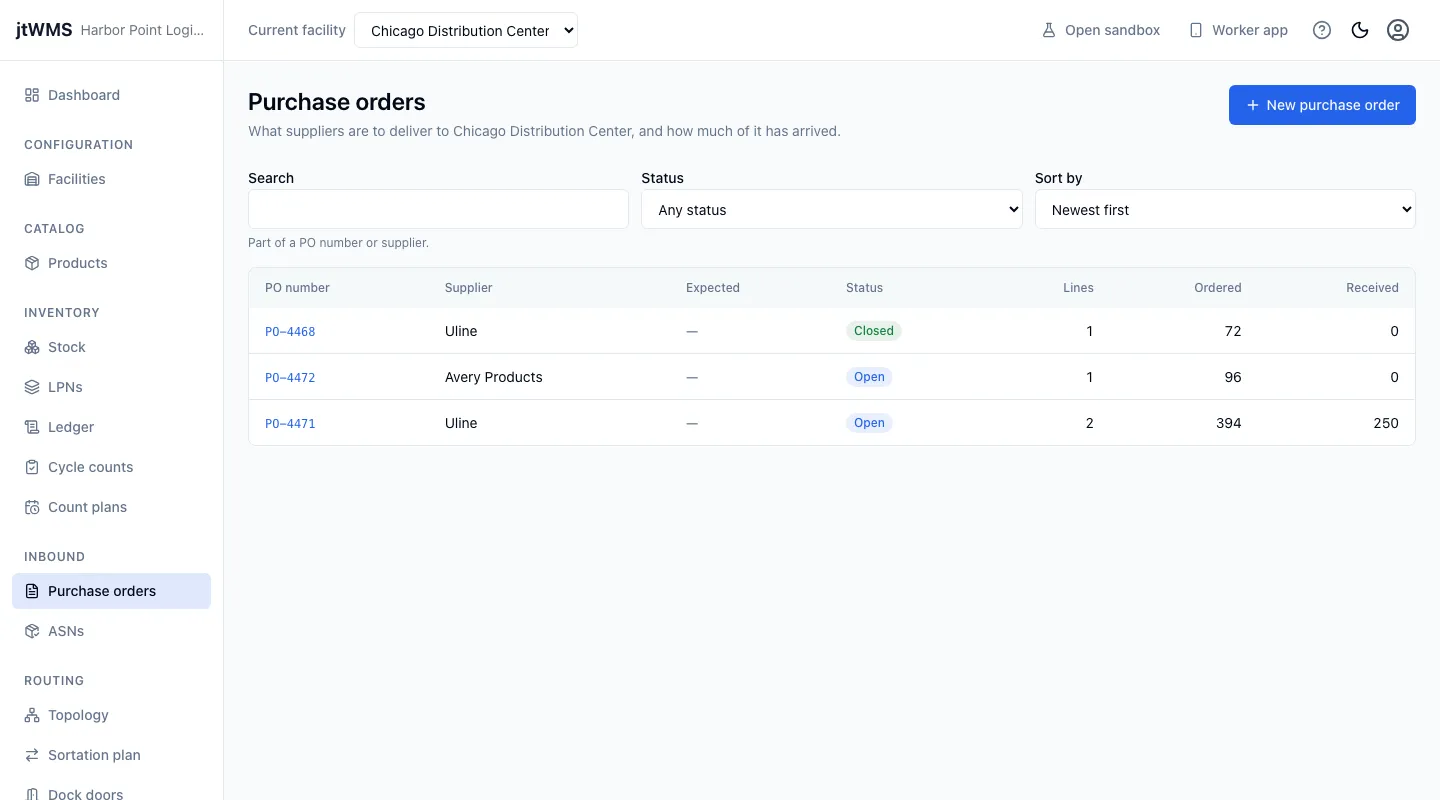Expand the Status filter dropdown
The image size is (1440, 800).
click(x=832, y=209)
